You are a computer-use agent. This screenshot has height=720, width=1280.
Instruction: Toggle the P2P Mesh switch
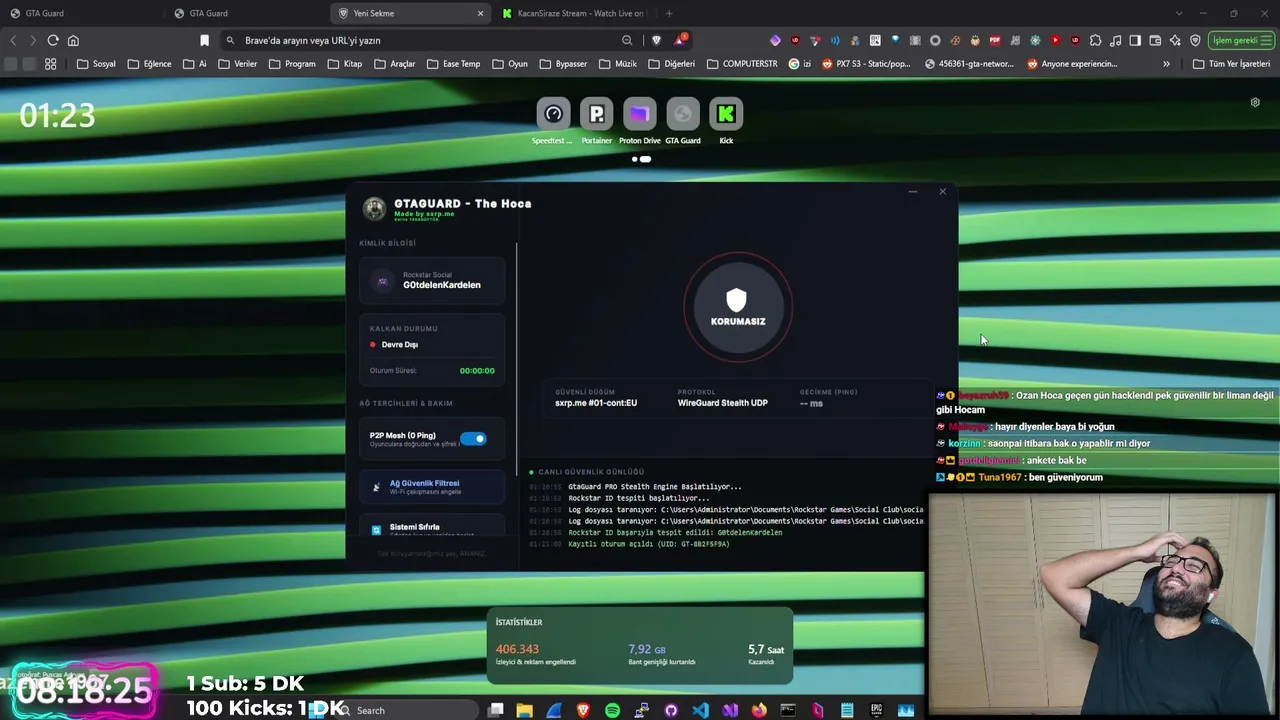click(473, 438)
